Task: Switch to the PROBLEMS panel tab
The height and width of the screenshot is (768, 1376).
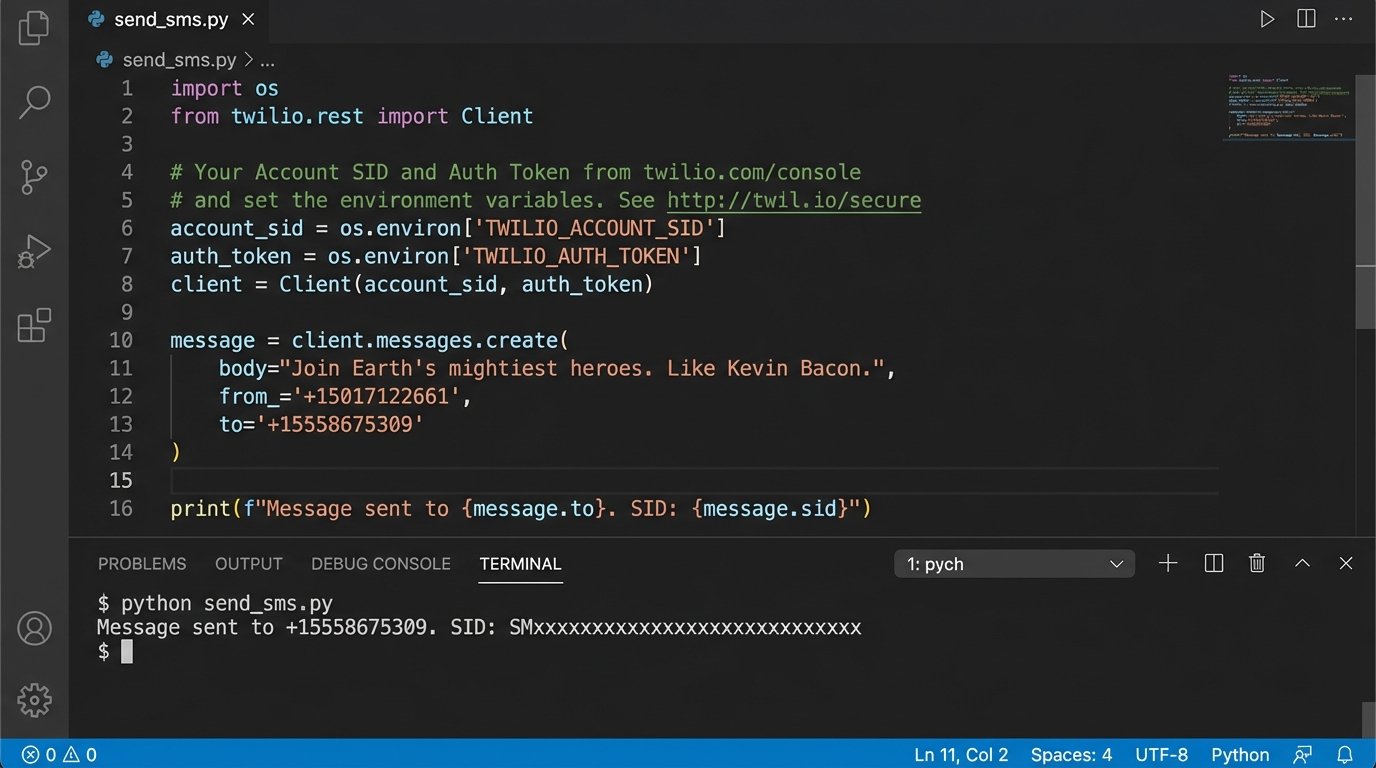Action: (142, 564)
